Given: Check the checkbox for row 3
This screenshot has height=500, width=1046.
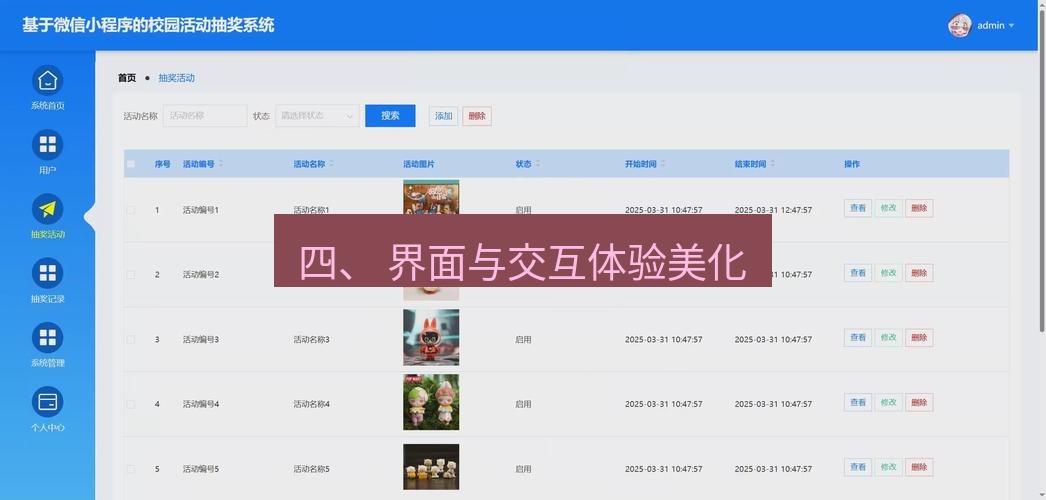Looking at the screenshot, I should pyautogui.click(x=131, y=339).
